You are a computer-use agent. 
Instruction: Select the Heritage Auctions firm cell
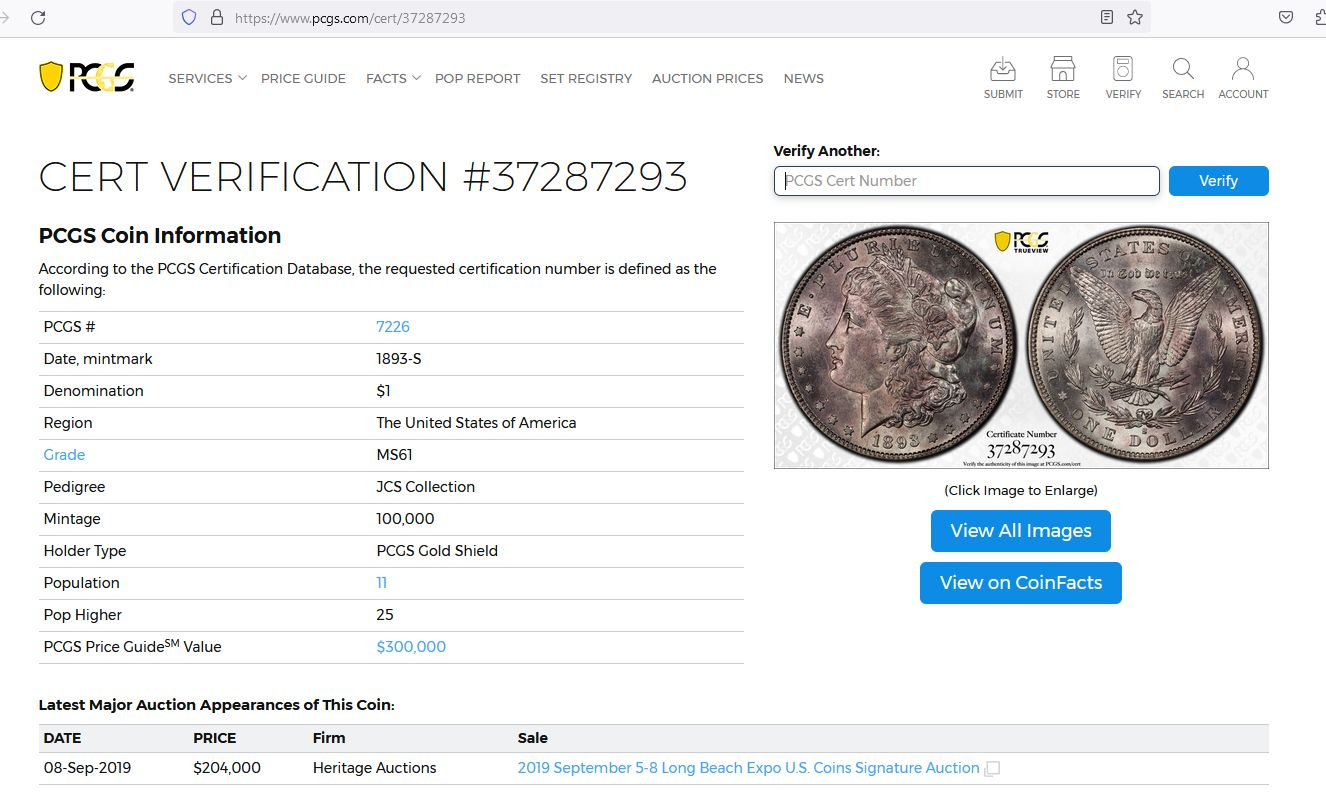[375, 768]
